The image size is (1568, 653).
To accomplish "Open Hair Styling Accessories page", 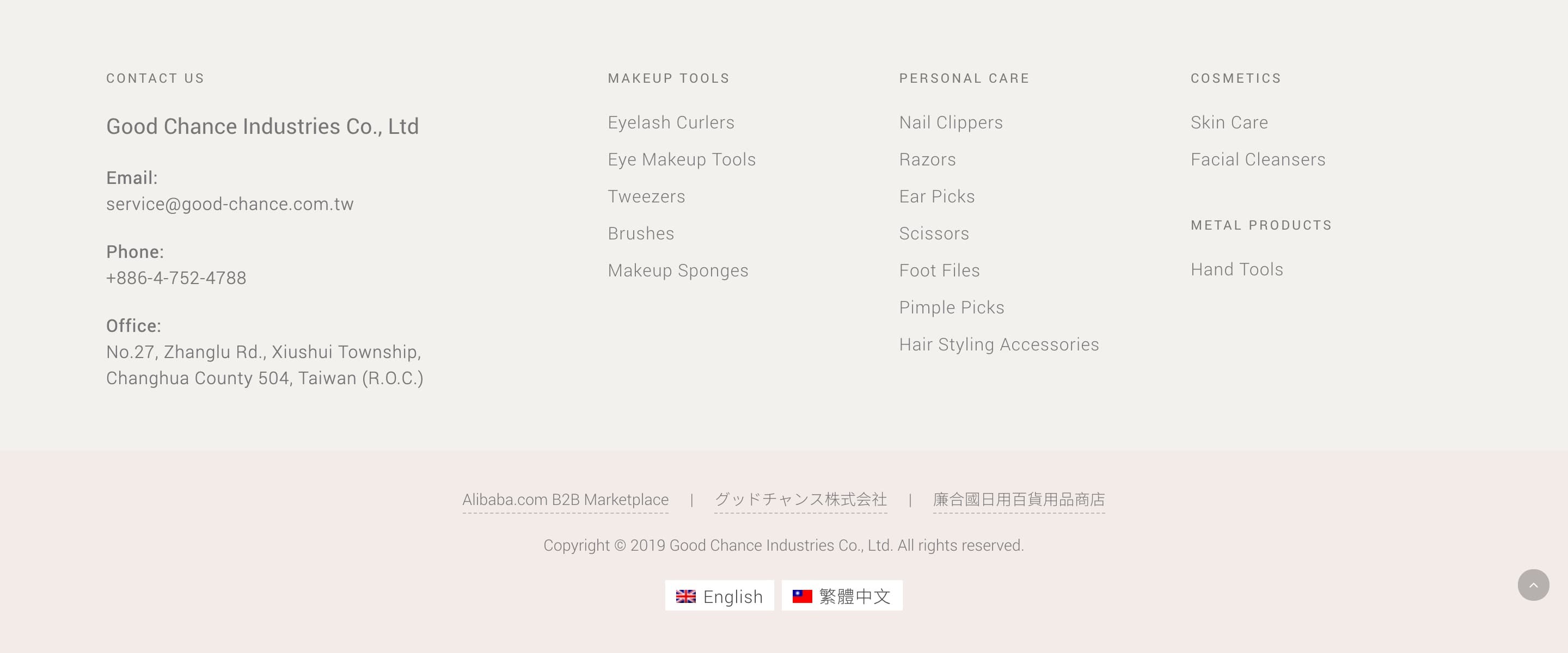I will coord(999,344).
